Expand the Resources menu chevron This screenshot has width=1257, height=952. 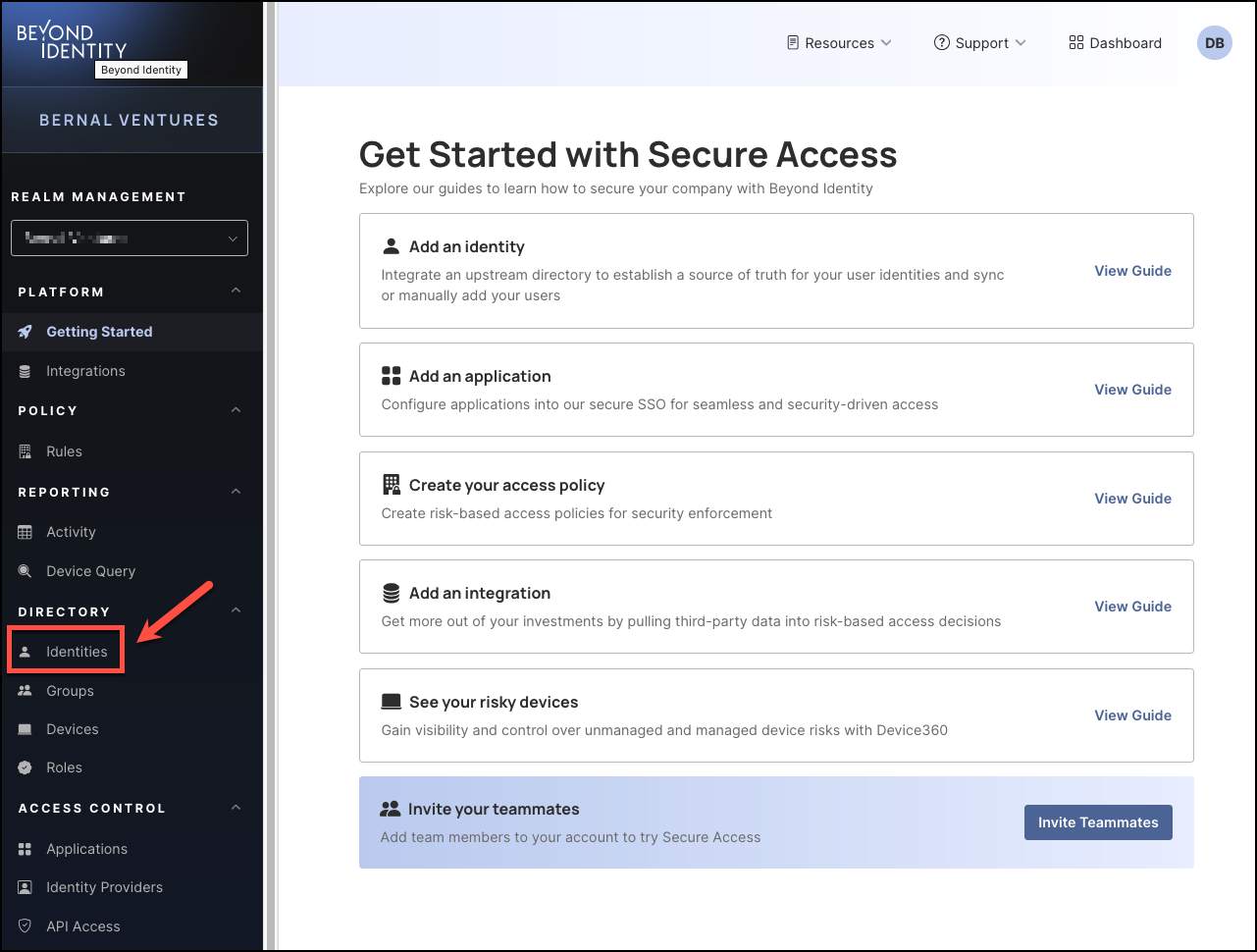(886, 43)
